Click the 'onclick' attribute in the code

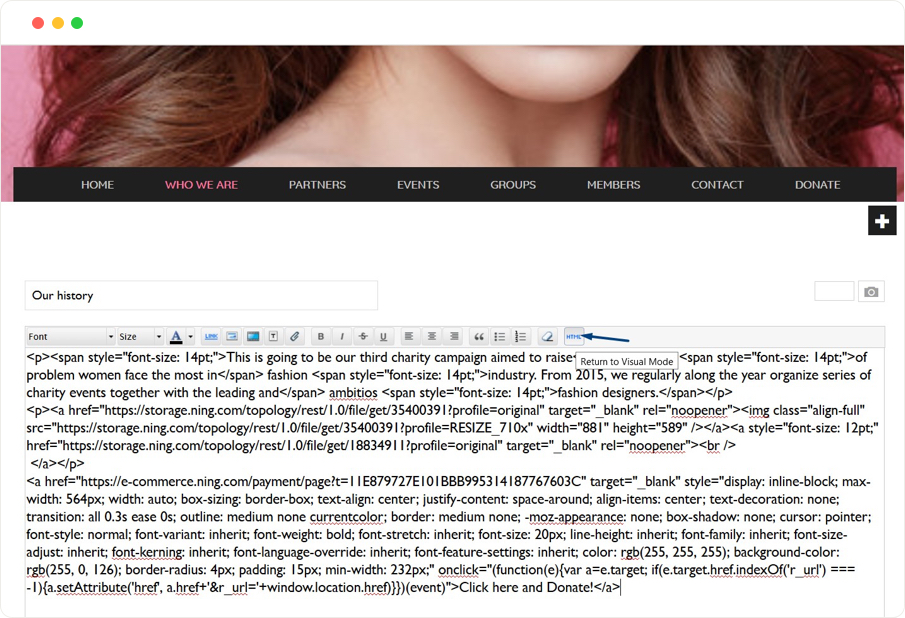459,570
